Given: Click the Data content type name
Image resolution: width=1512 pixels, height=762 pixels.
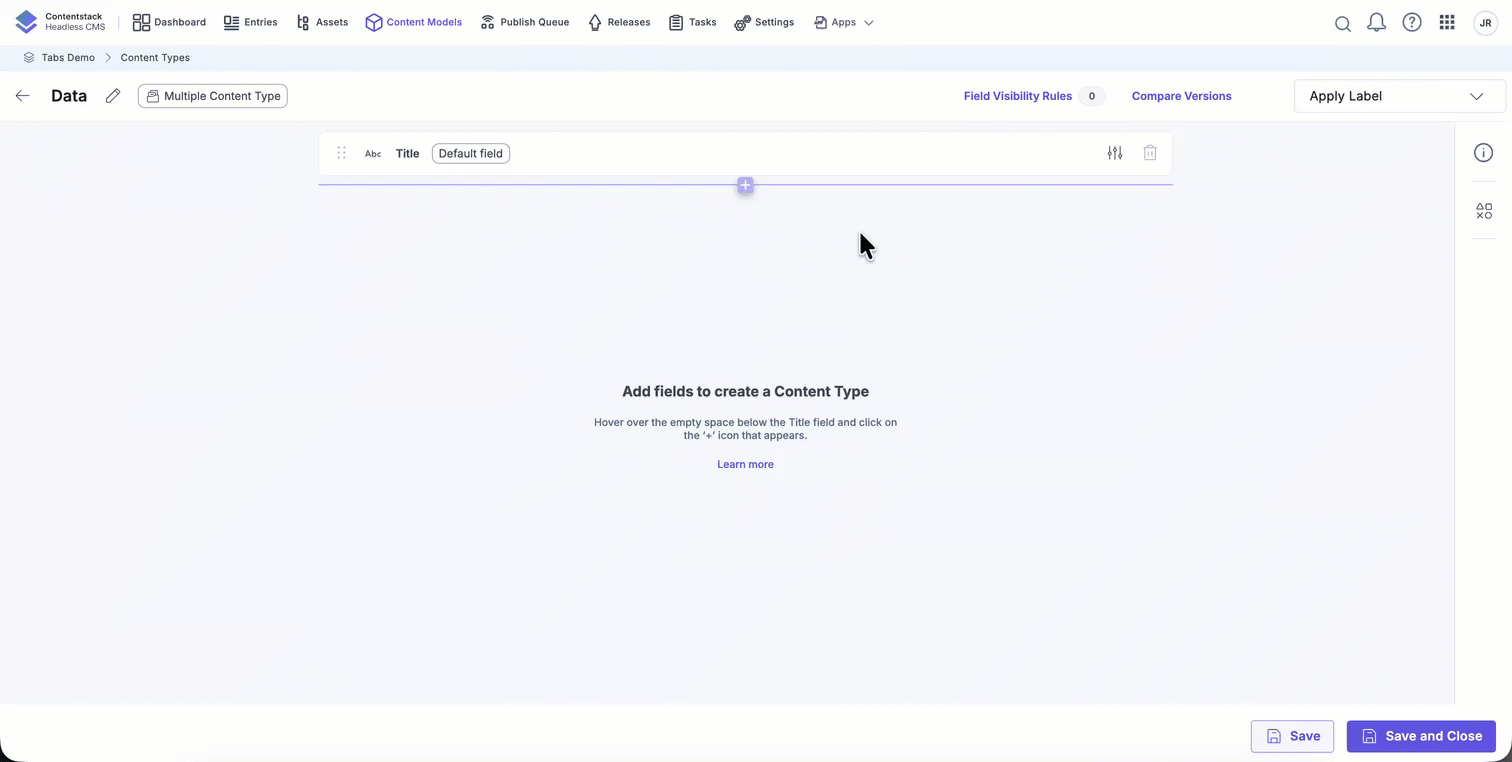Looking at the screenshot, I should [x=69, y=96].
